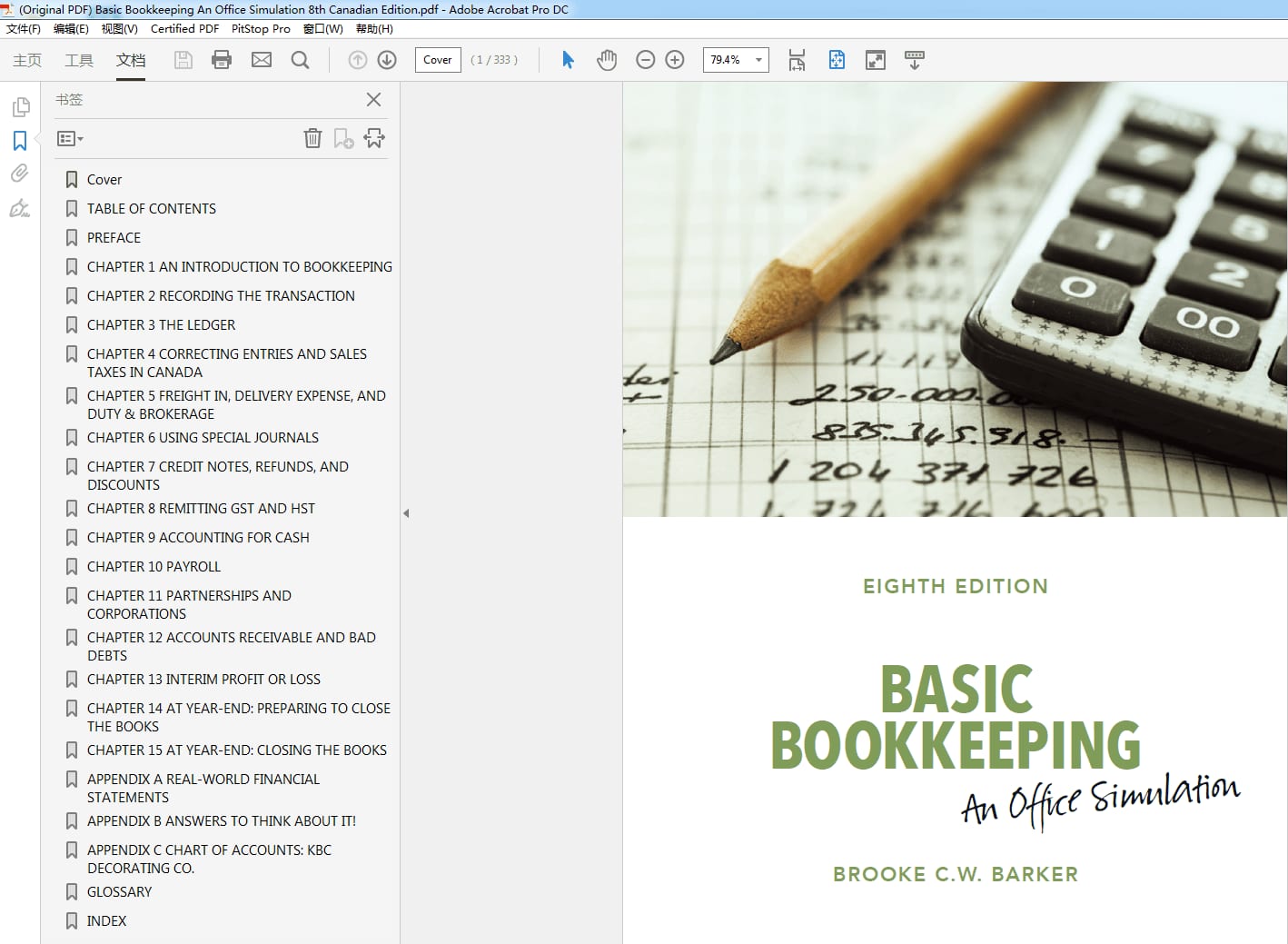Viewport: 1288px width, 944px height.
Task: Open the Certified PDF menu
Action: pos(184,29)
